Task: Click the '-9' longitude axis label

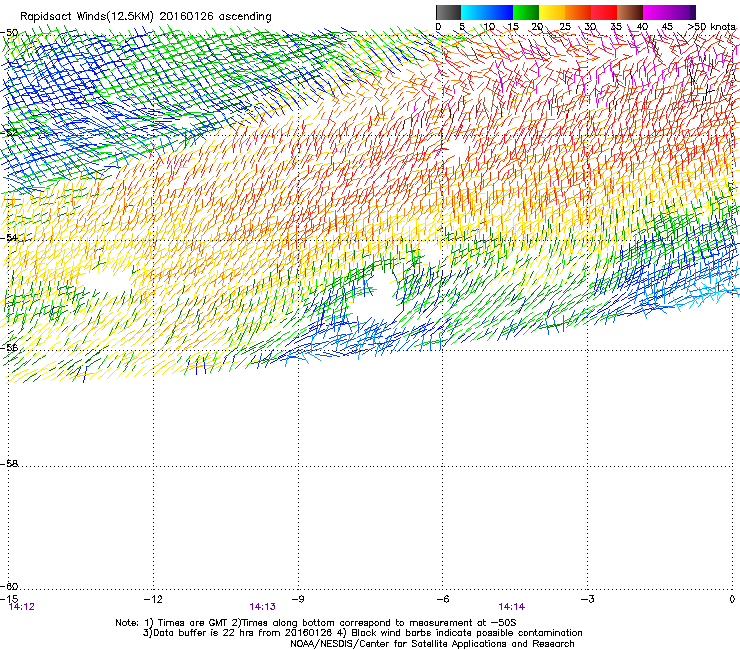Action: click(298, 599)
